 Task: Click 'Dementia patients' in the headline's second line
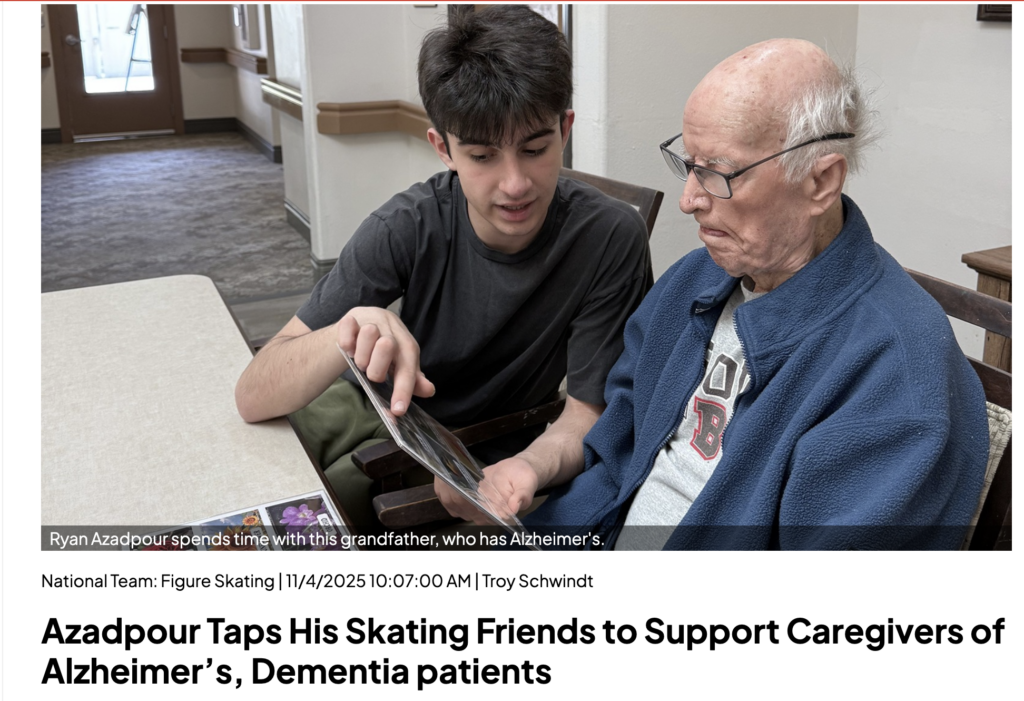(x=401, y=671)
